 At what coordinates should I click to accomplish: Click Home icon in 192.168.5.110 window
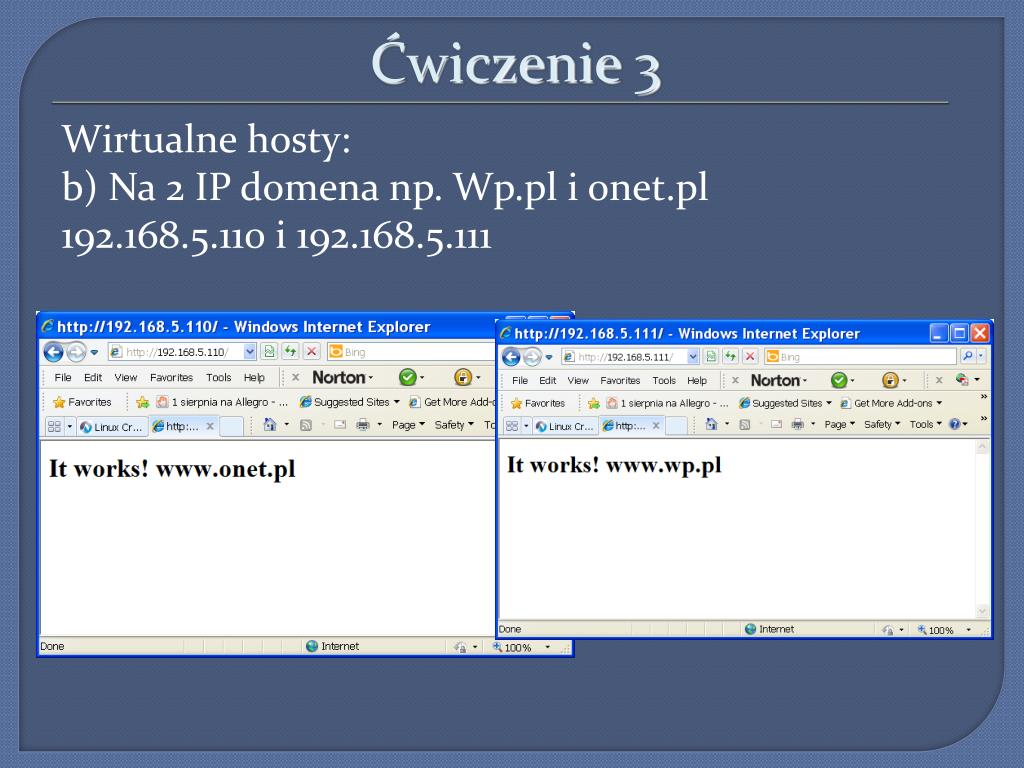coord(269,424)
